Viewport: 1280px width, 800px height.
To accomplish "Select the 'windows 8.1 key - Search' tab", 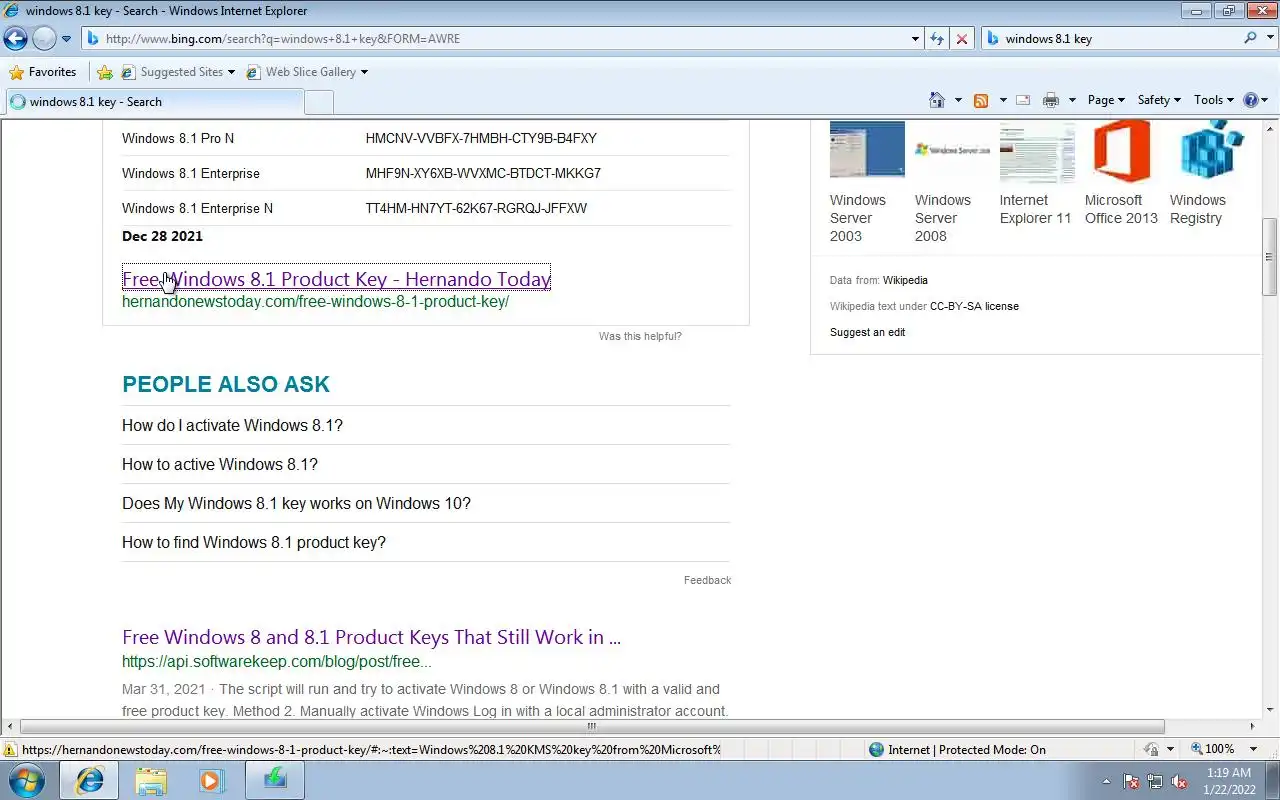I will click(154, 102).
